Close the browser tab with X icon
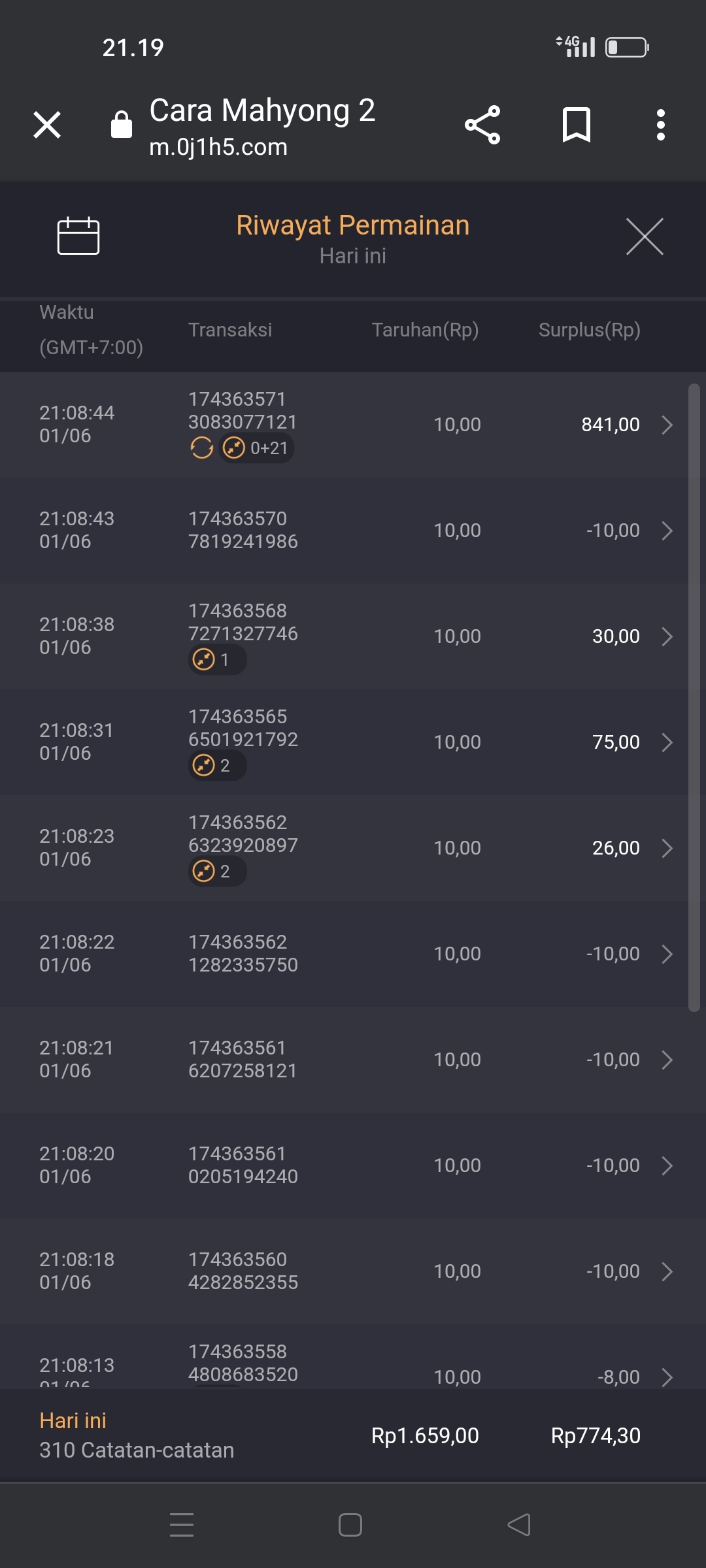 (x=47, y=125)
